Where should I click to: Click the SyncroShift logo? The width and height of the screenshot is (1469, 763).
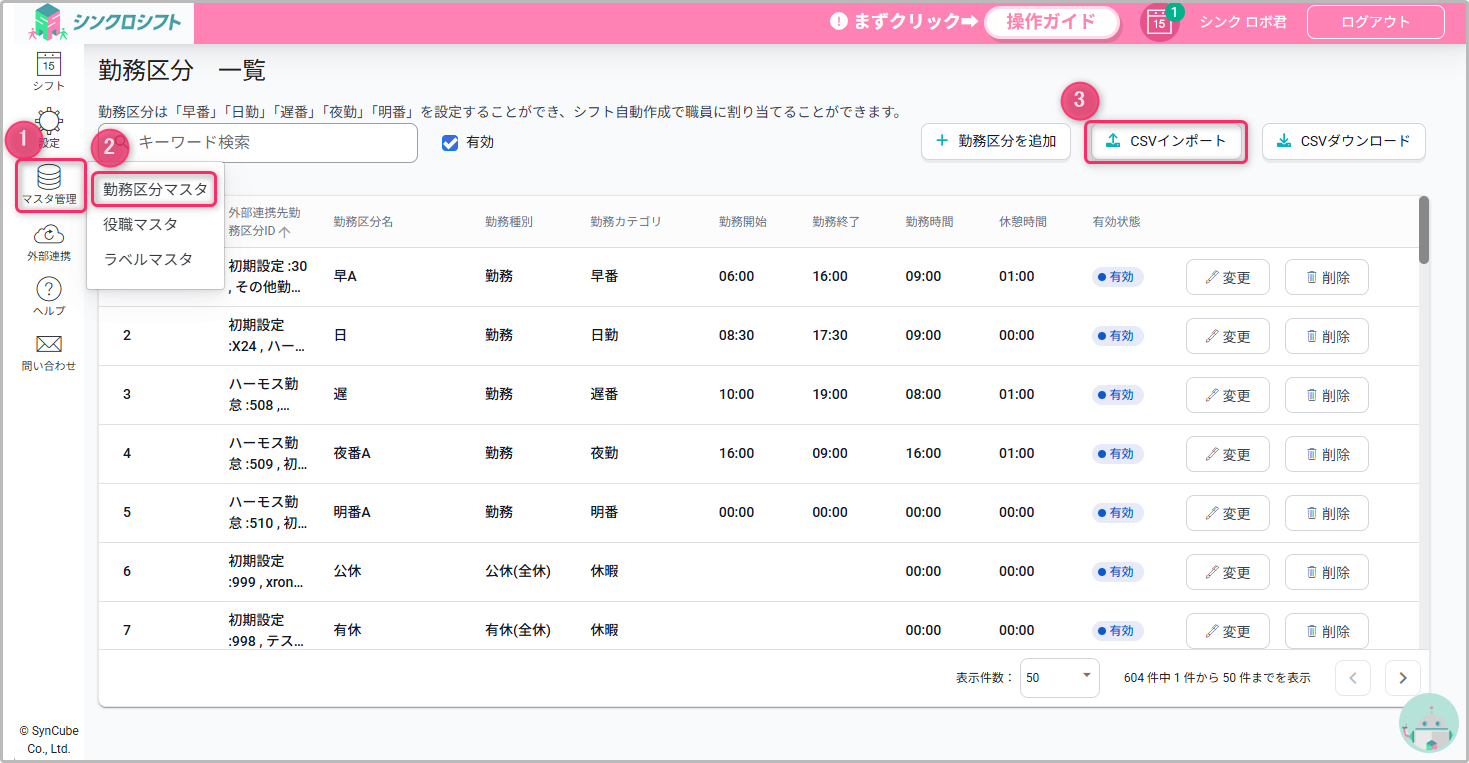point(106,22)
